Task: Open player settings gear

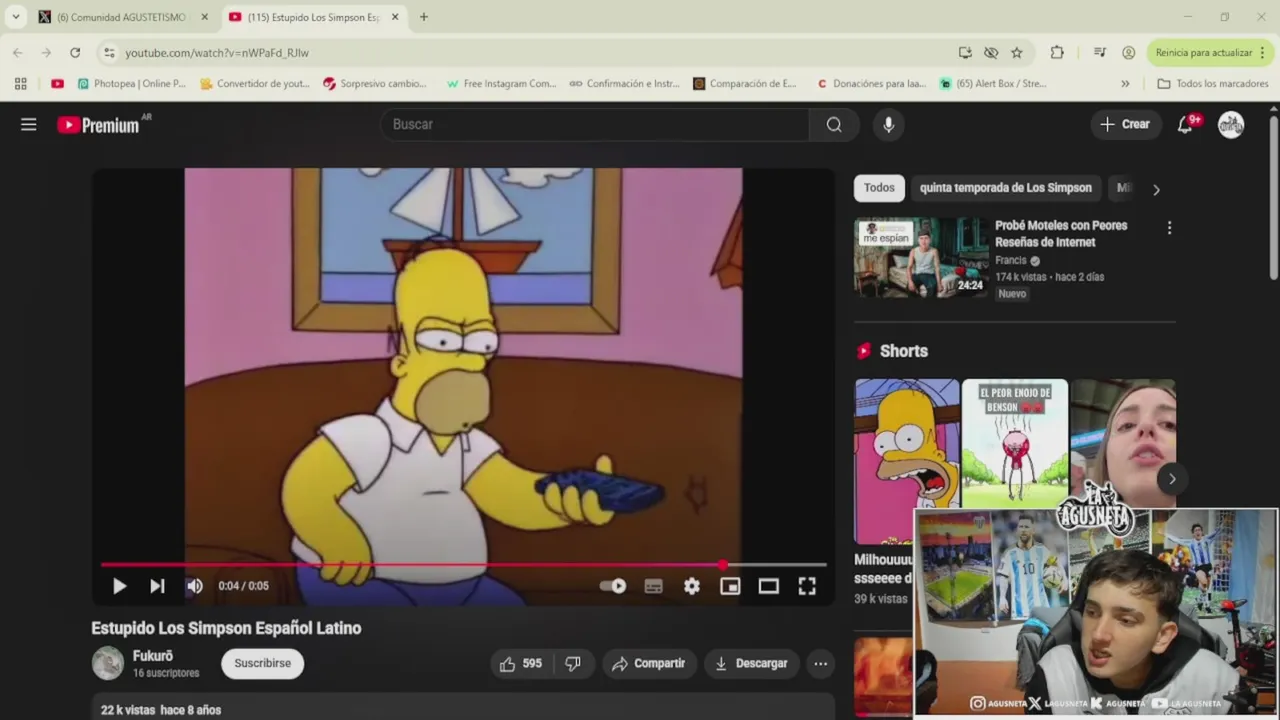Action: coord(692,586)
